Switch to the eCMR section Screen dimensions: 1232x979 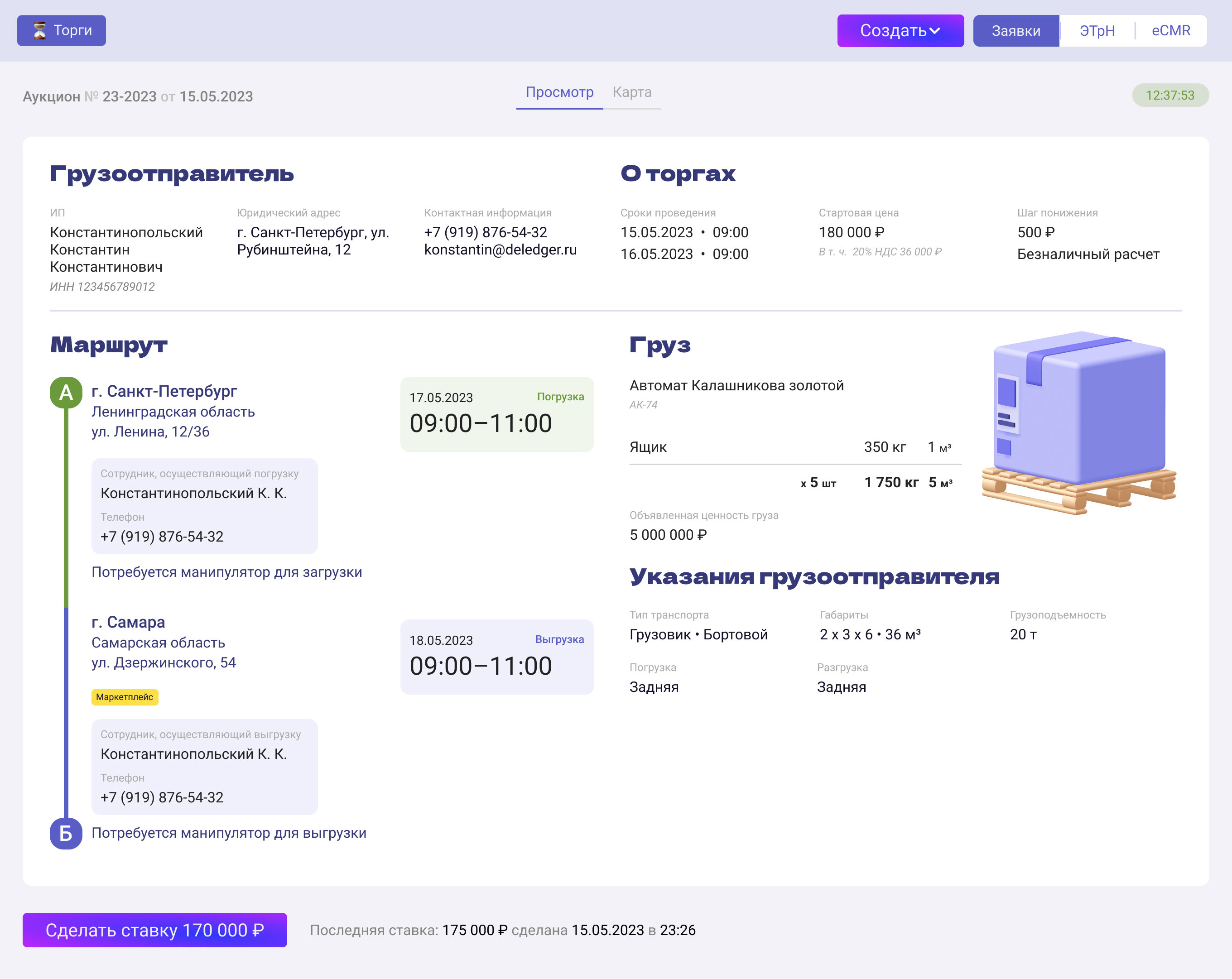(x=1171, y=31)
